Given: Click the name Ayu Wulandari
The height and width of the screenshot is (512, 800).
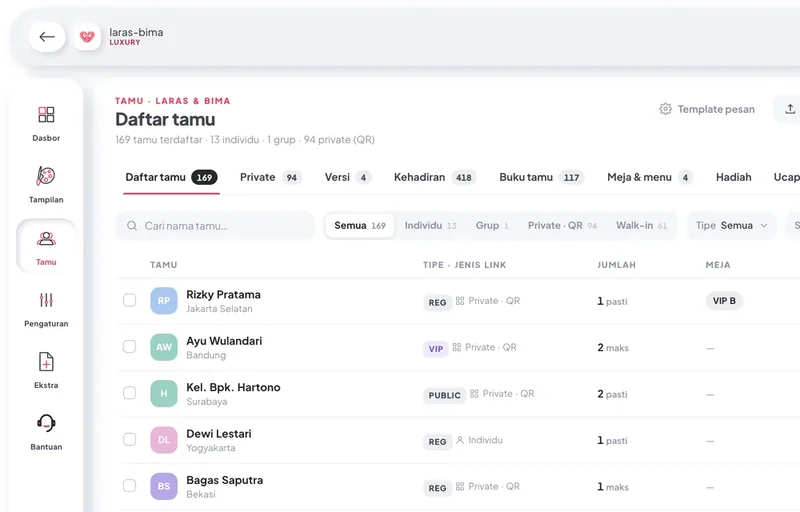Looking at the screenshot, I should (x=224, y=341).
